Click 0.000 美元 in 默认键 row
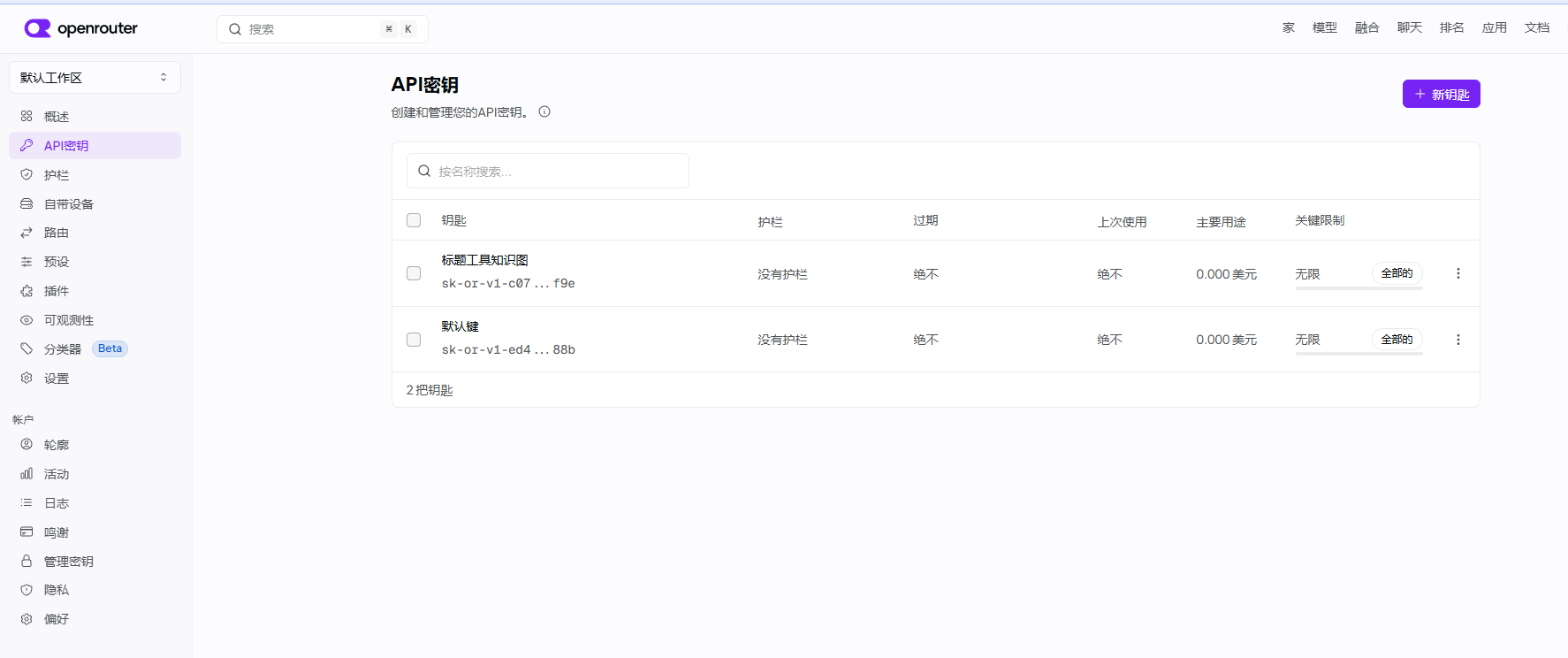1568x658 pixels. (x=1227, y=340)
